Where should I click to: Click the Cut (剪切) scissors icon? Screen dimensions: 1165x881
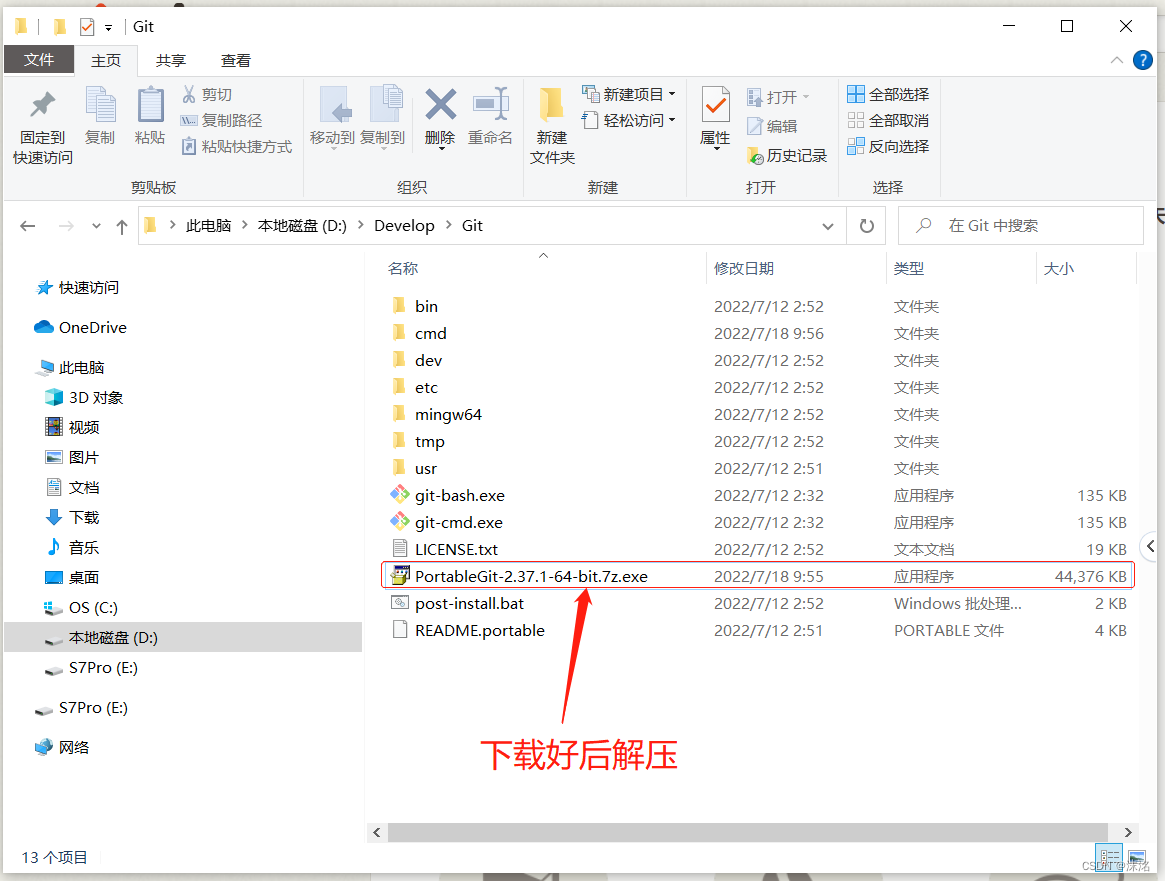pos(189,94)
